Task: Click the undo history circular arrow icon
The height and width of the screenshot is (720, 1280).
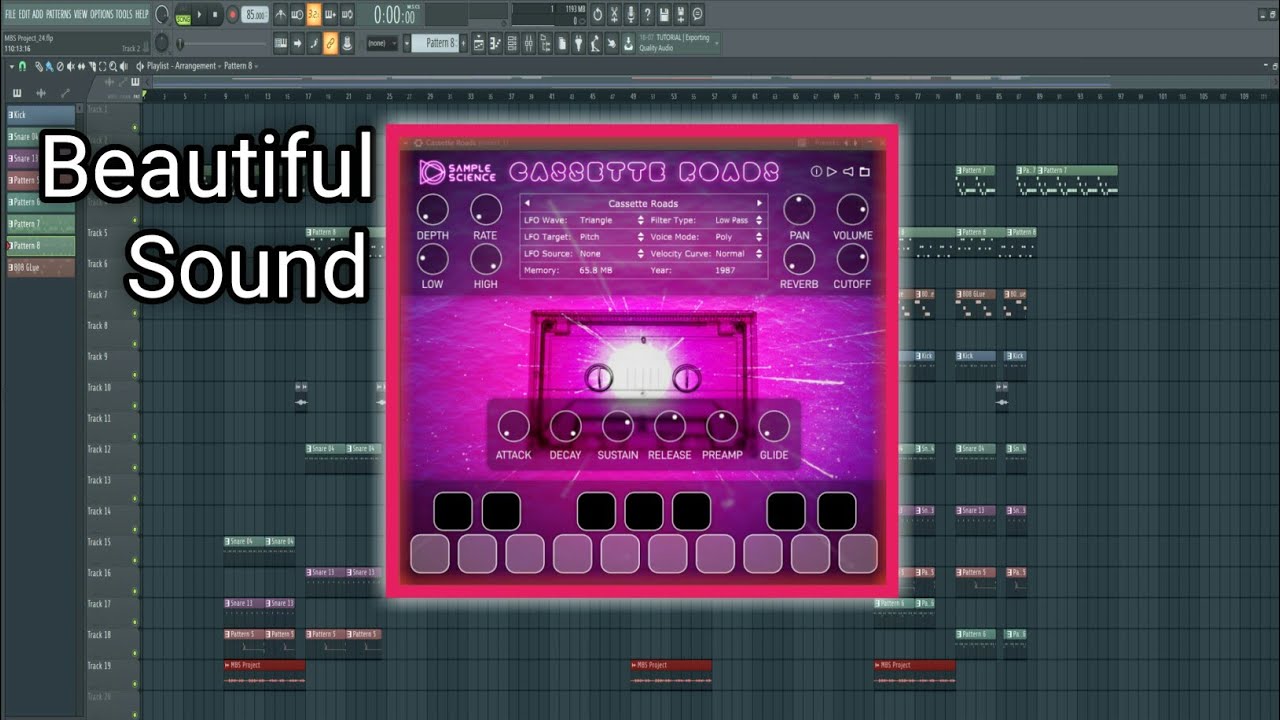Action: point(598,15)
